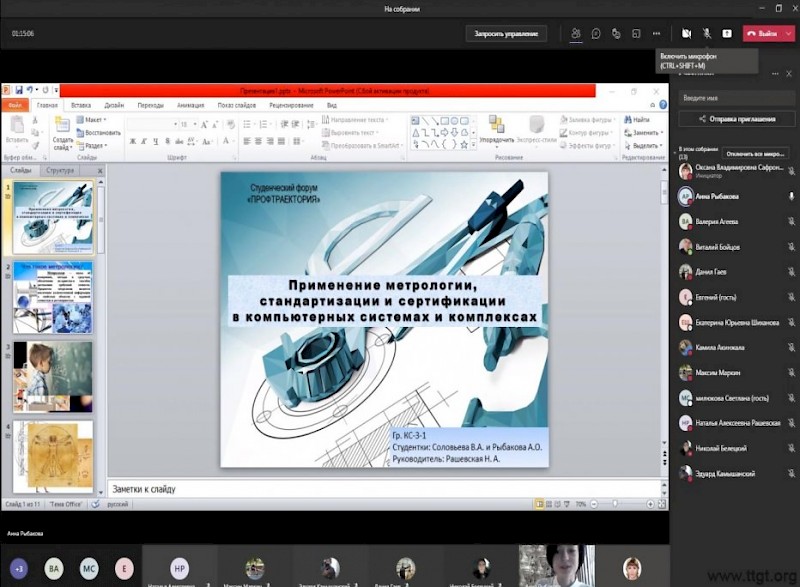
Task: Open the Макет layout dropdown
Action: tap(95, 120)
